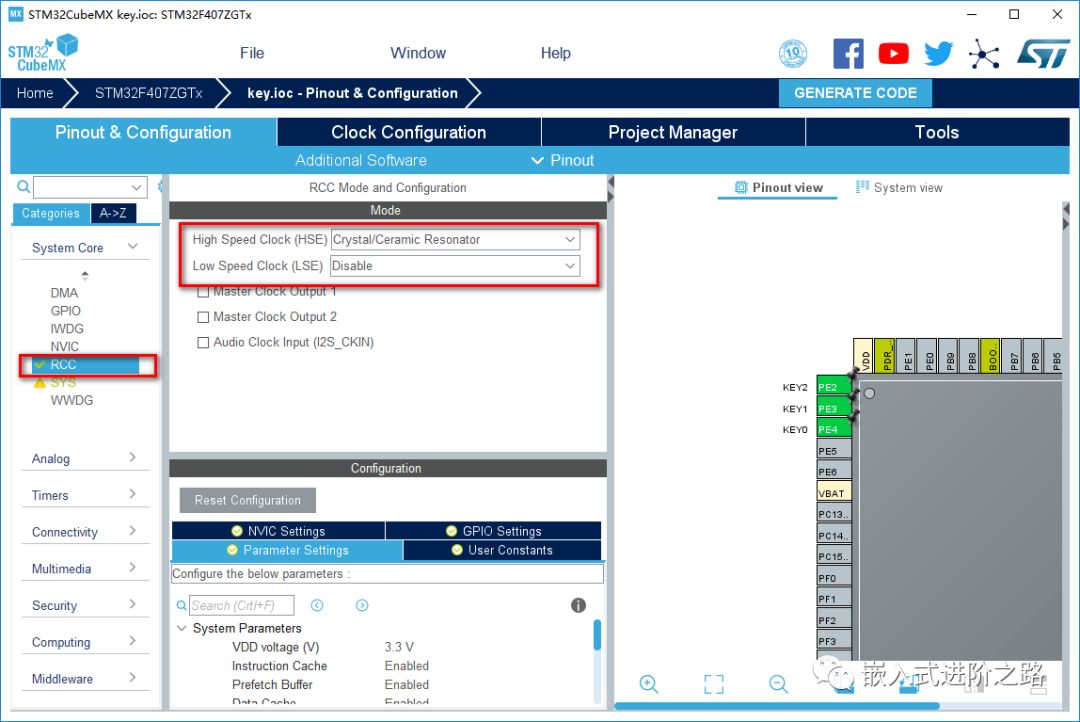Click the ST logo icon
The image size is (1080, 722).
pos(1043,53)
